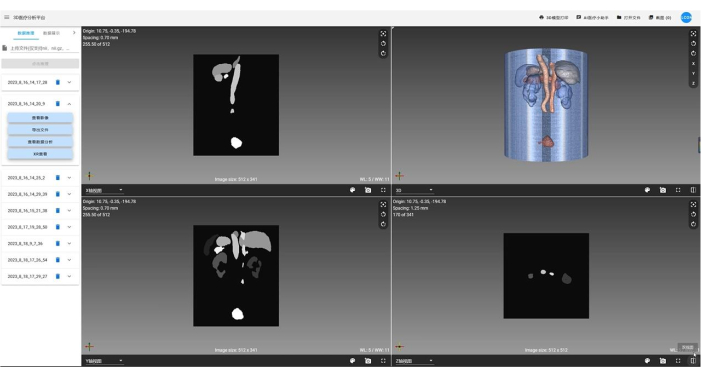Click the user avatar in the header
This screenshot has height=377, width=701.
686,17
